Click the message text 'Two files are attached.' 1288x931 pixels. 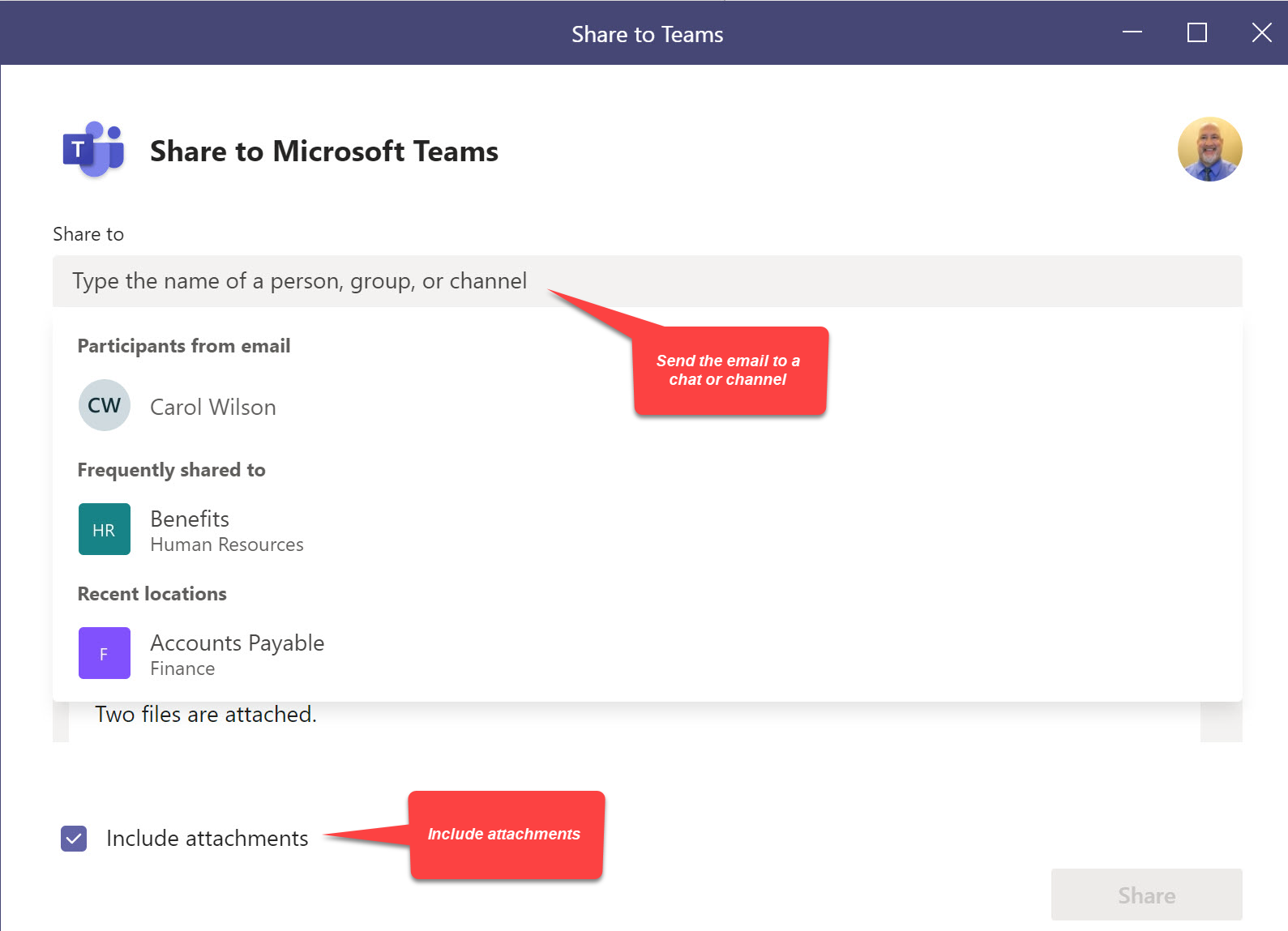click(x=206, y=714)
